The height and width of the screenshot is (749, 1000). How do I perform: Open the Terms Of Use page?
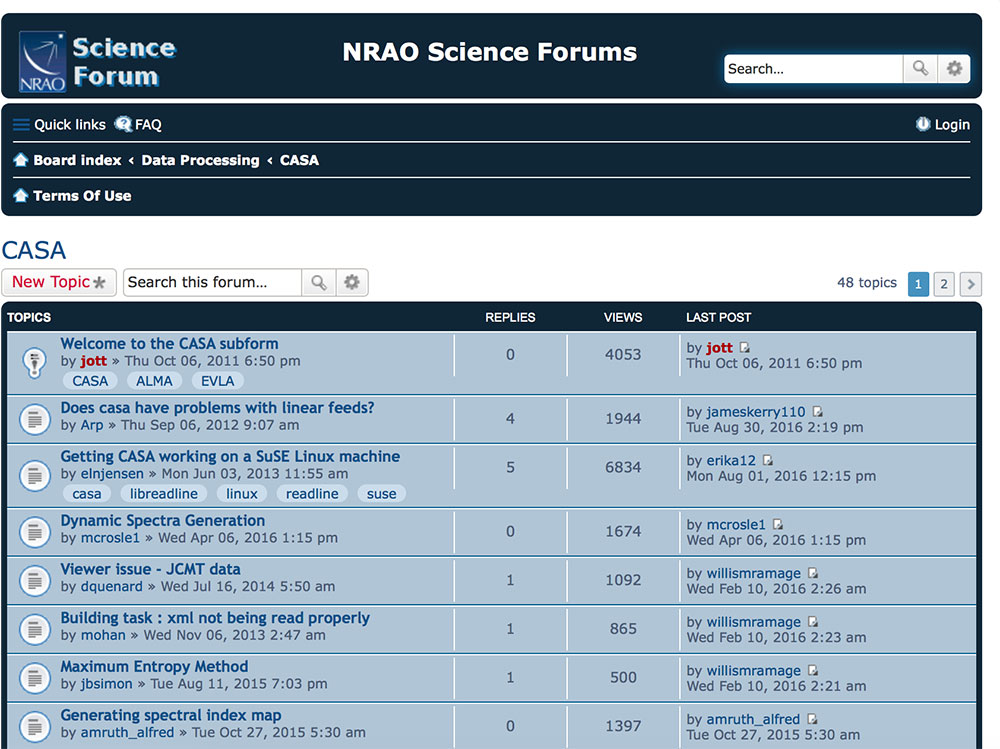pos(81,196)
